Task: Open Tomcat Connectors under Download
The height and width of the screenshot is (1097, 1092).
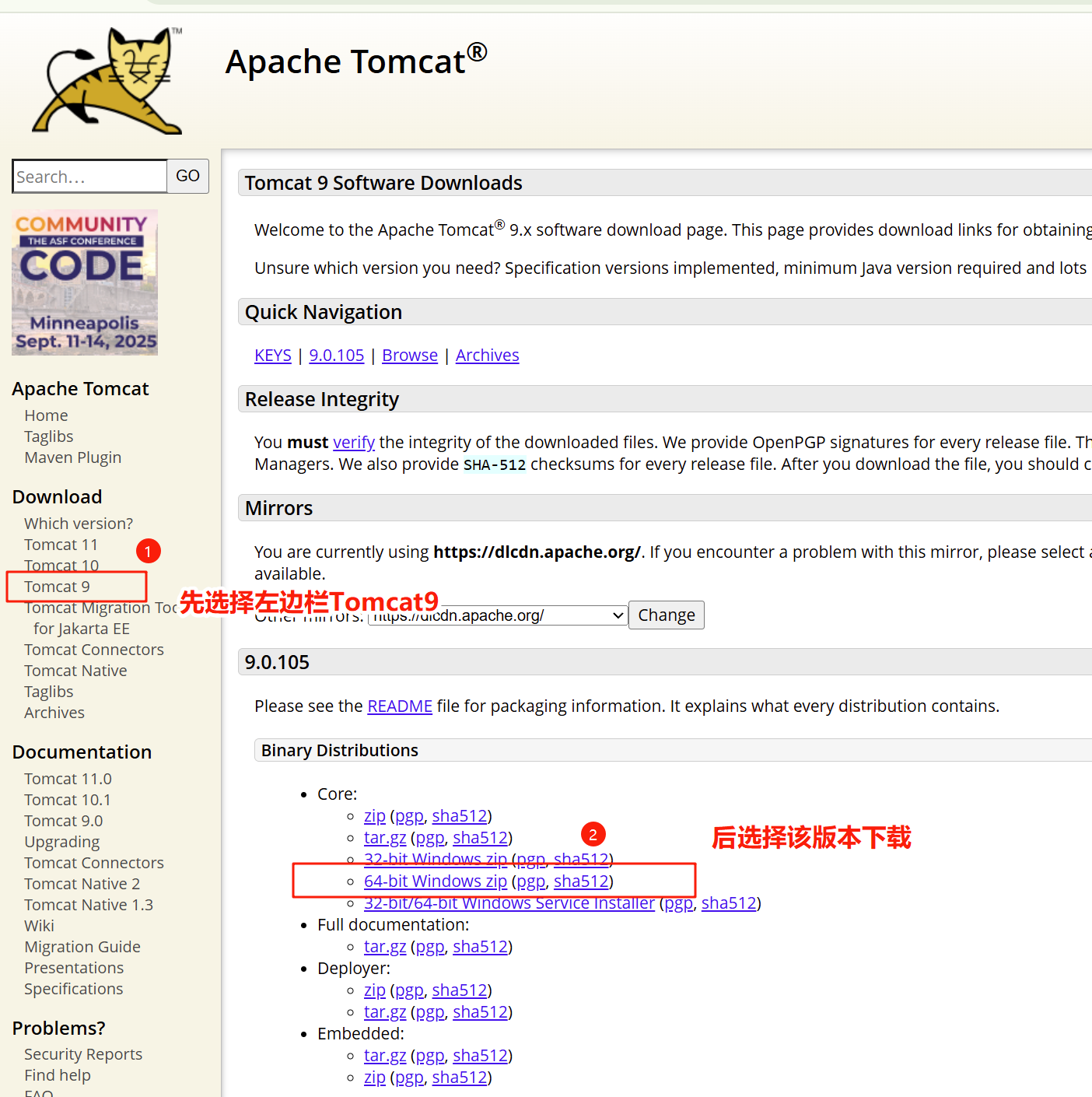Action: tap(94, 650)
